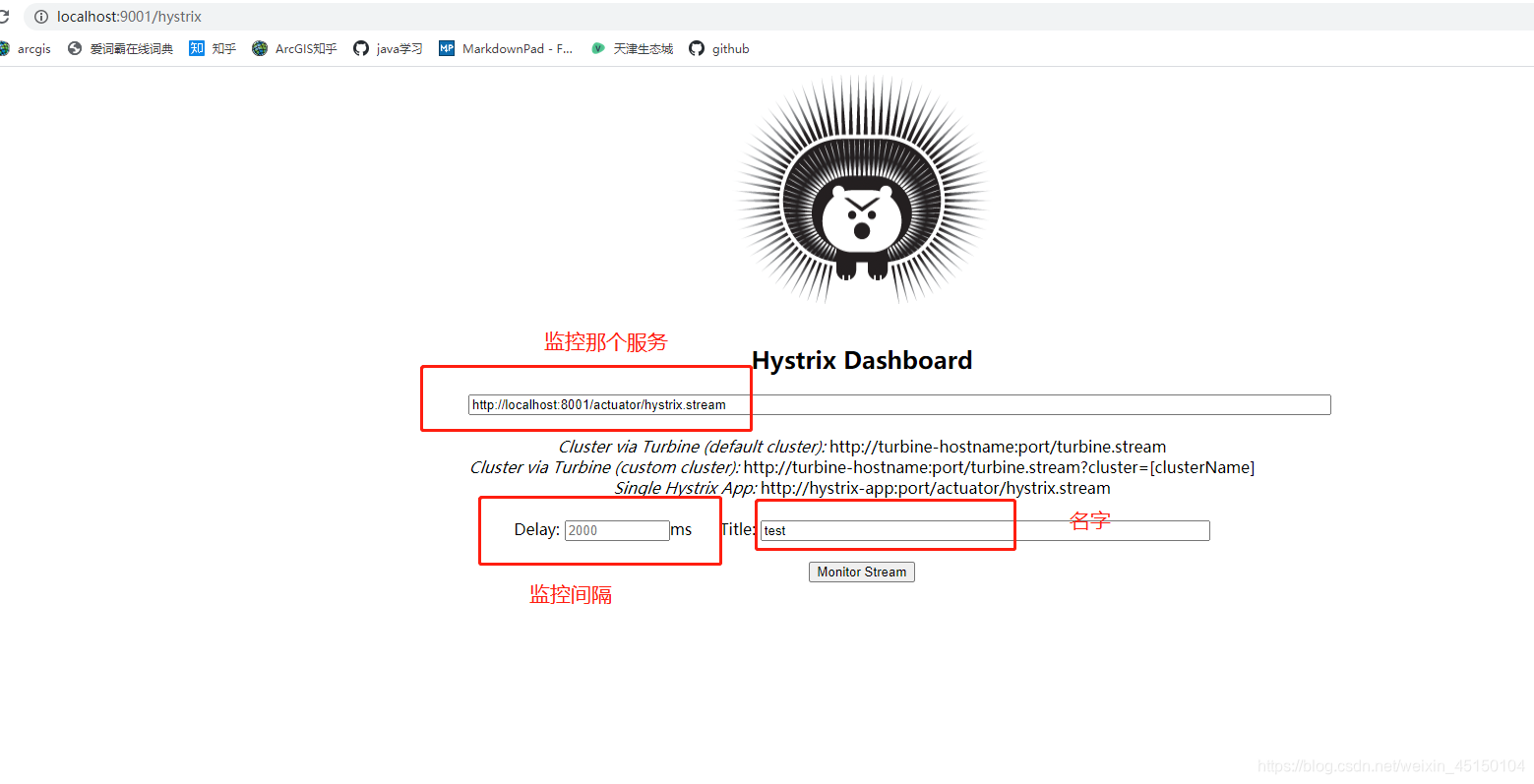Click the hystrix.stream URL input field
This screenshot has height=784, width=1534.
(899, 404)
